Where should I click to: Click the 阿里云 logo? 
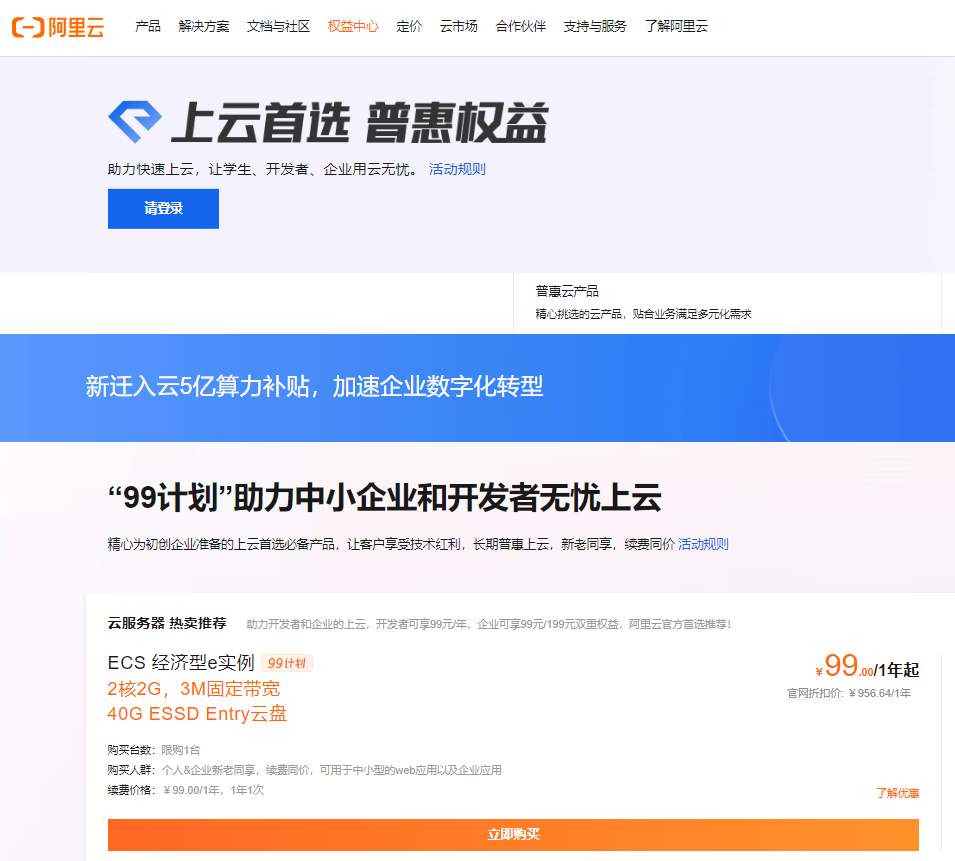[58, 27]
